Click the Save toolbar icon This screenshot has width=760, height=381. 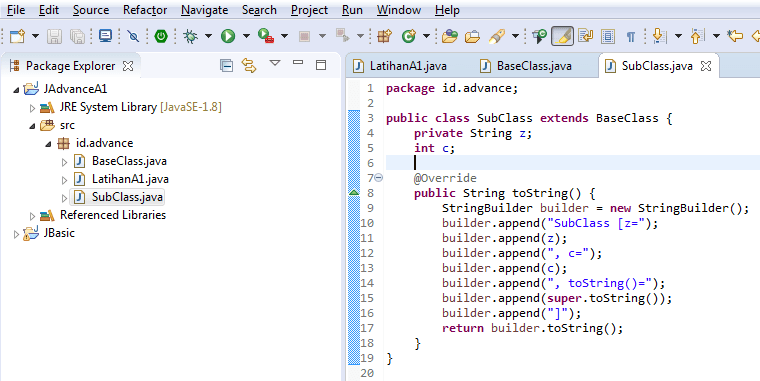[x=54, y=36]
